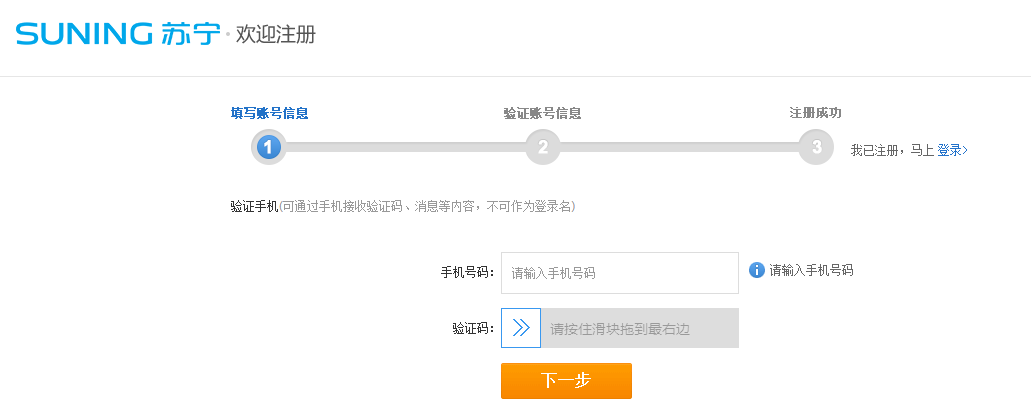The image size is (1031, 409).
Task: Focus the 手机号码 phone number input
Action: coord(619,273)
